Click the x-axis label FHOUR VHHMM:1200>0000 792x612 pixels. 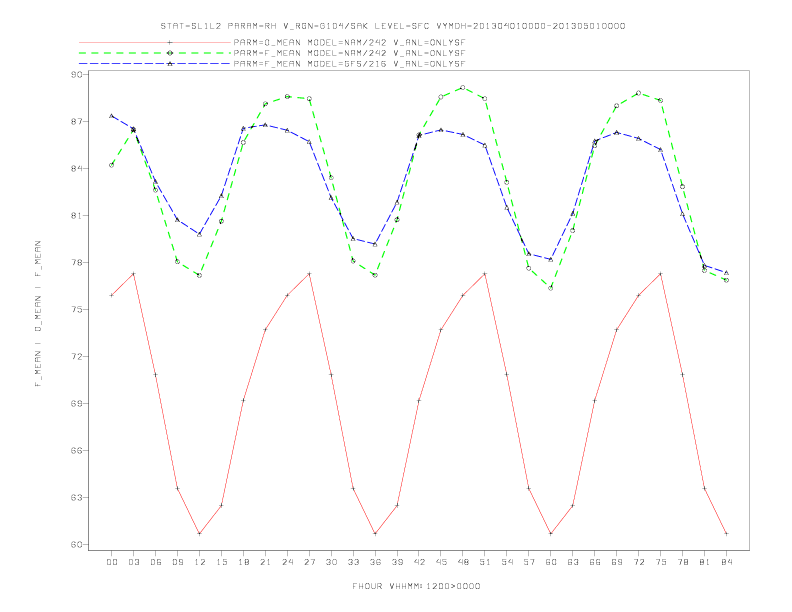pyautogui.click(x=416, y=586)
